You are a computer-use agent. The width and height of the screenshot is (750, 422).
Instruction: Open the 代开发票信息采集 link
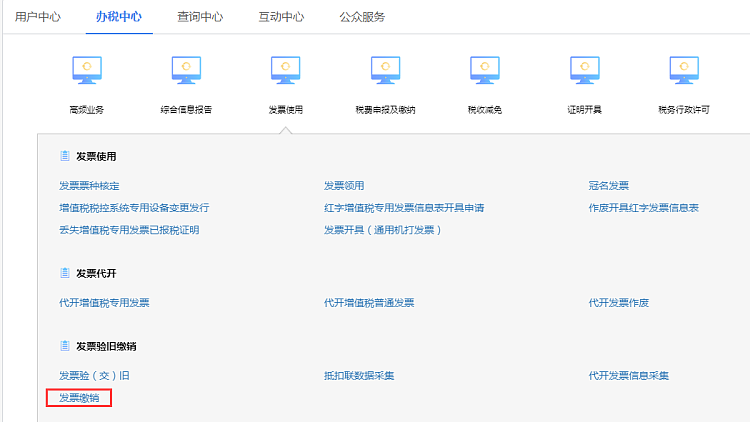tap(629, 376)
